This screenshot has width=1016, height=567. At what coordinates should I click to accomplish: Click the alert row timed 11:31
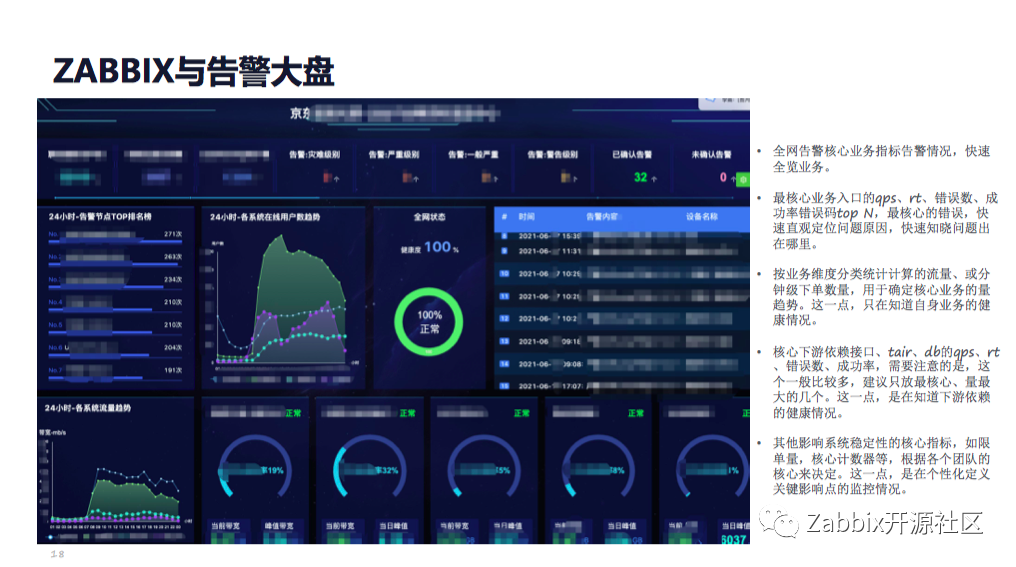point(621,251)
